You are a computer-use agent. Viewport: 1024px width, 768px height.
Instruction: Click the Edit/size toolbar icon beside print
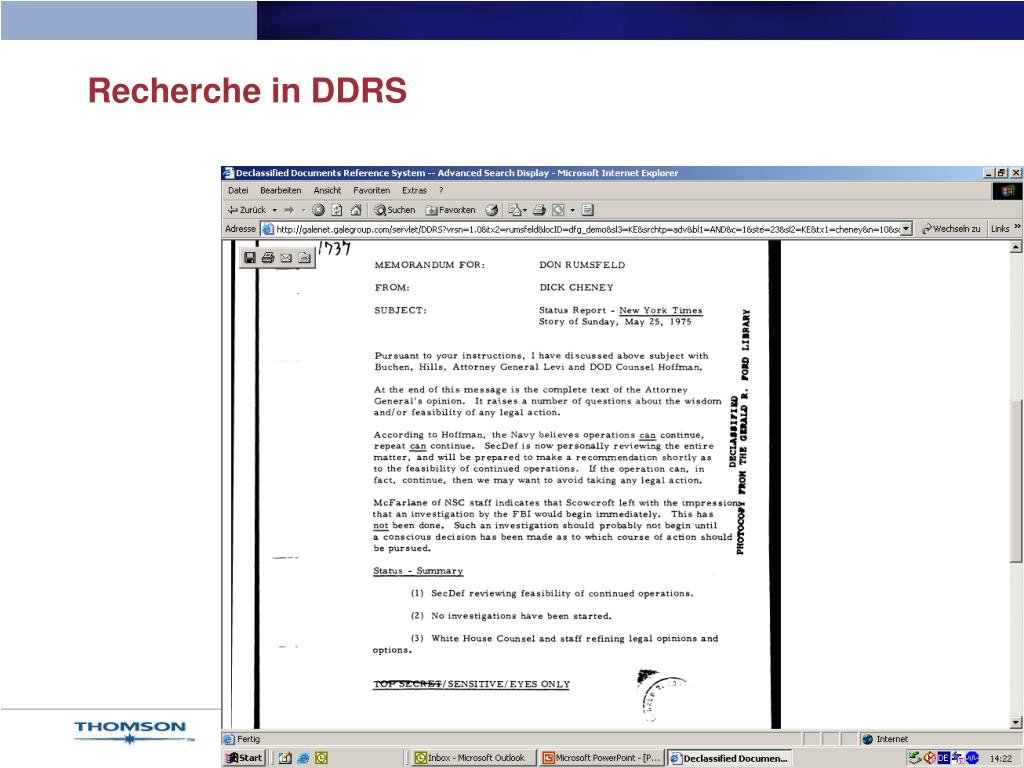pos(558,210)
